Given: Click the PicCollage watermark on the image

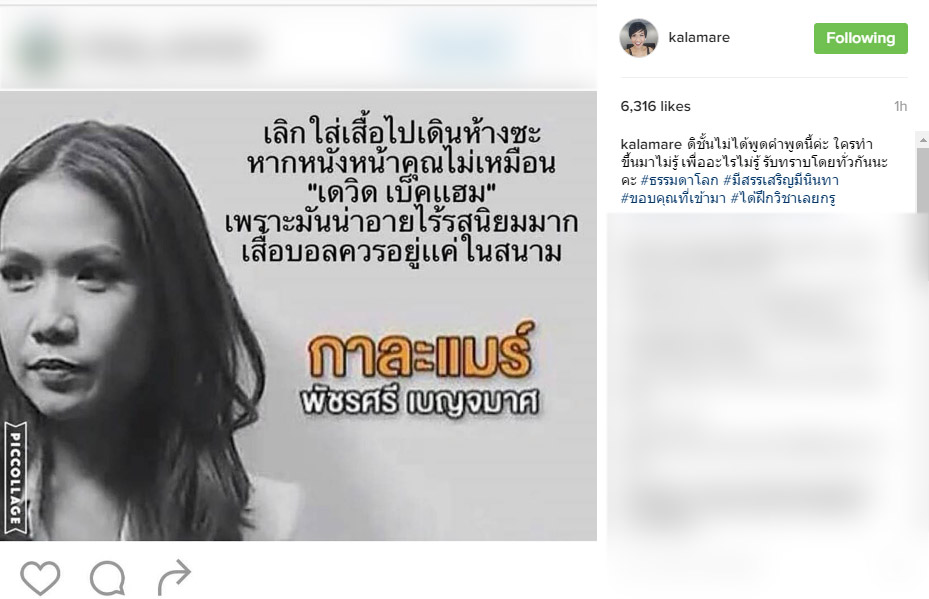Looking at the screenshot, I should [15, 478].
